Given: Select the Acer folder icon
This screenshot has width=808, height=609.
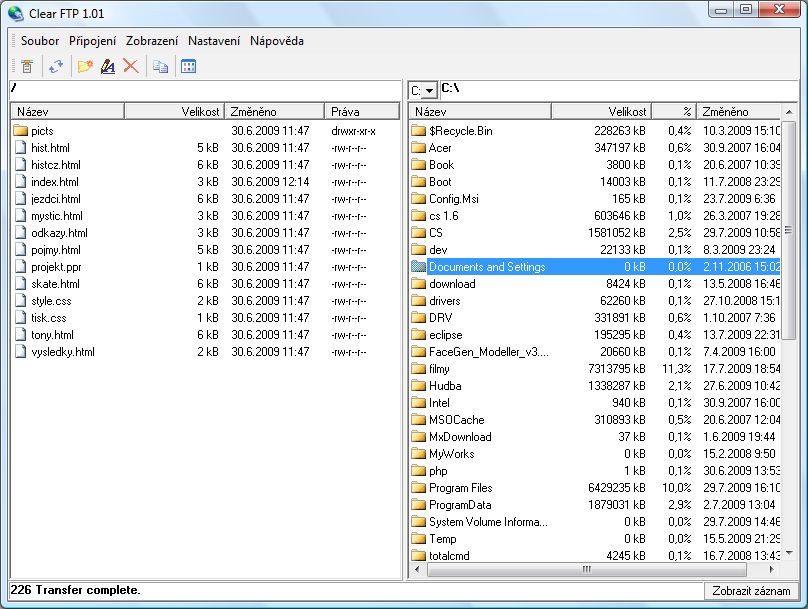Looking at the screenshot, I should pos(418,148).
